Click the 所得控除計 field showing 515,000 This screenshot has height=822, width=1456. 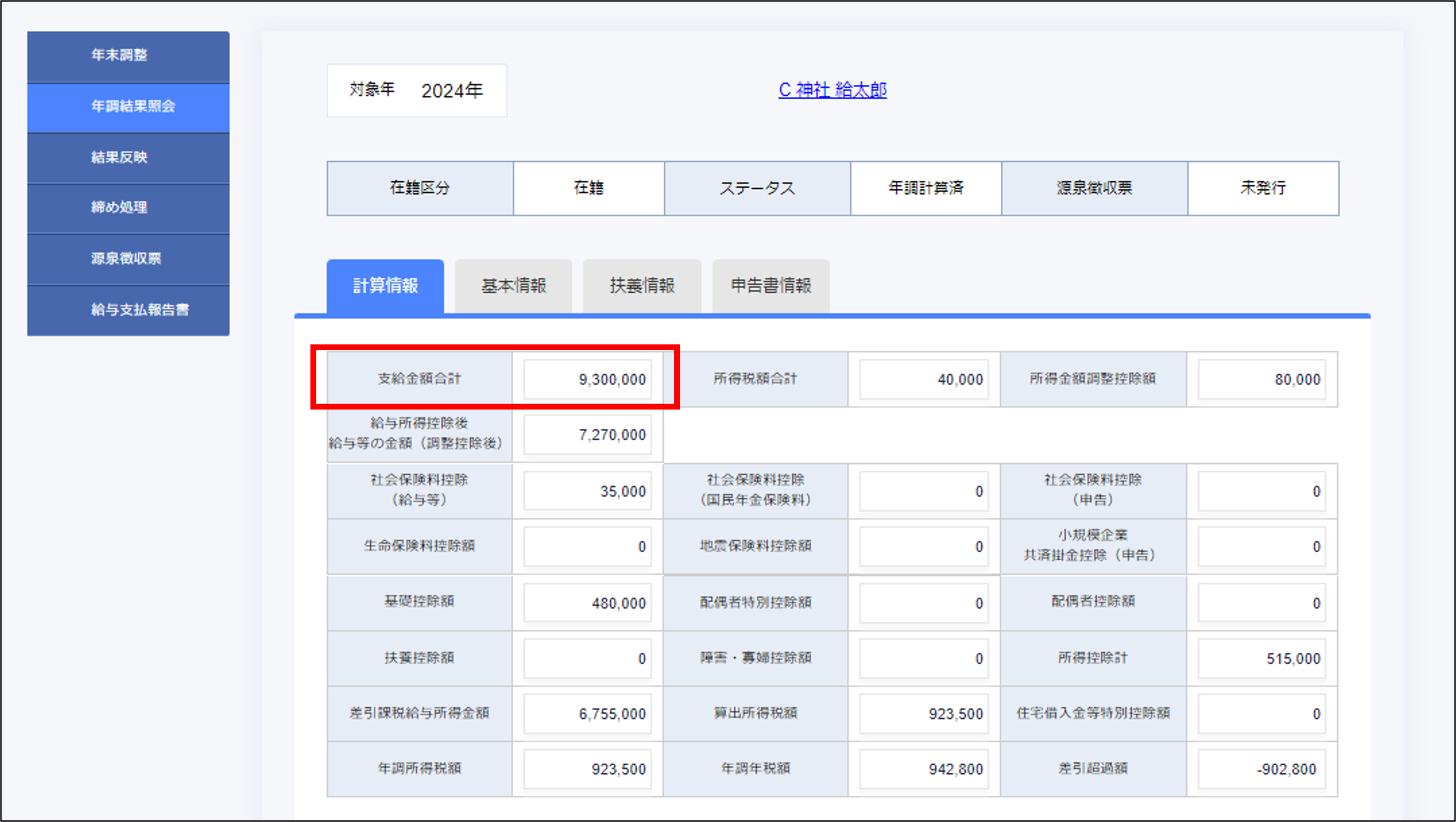click(x=1262, y=659)
